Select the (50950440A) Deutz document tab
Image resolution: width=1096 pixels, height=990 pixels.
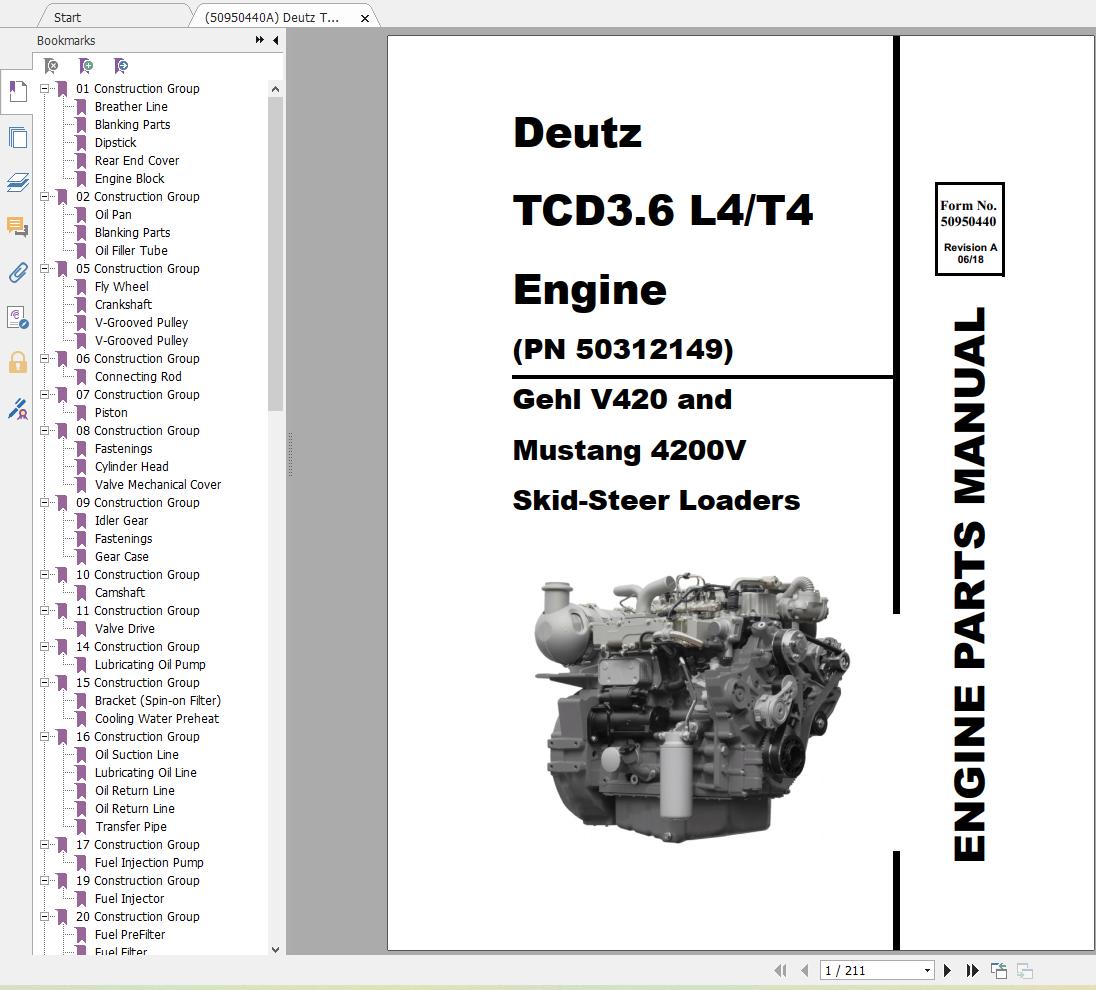(272, 17)
